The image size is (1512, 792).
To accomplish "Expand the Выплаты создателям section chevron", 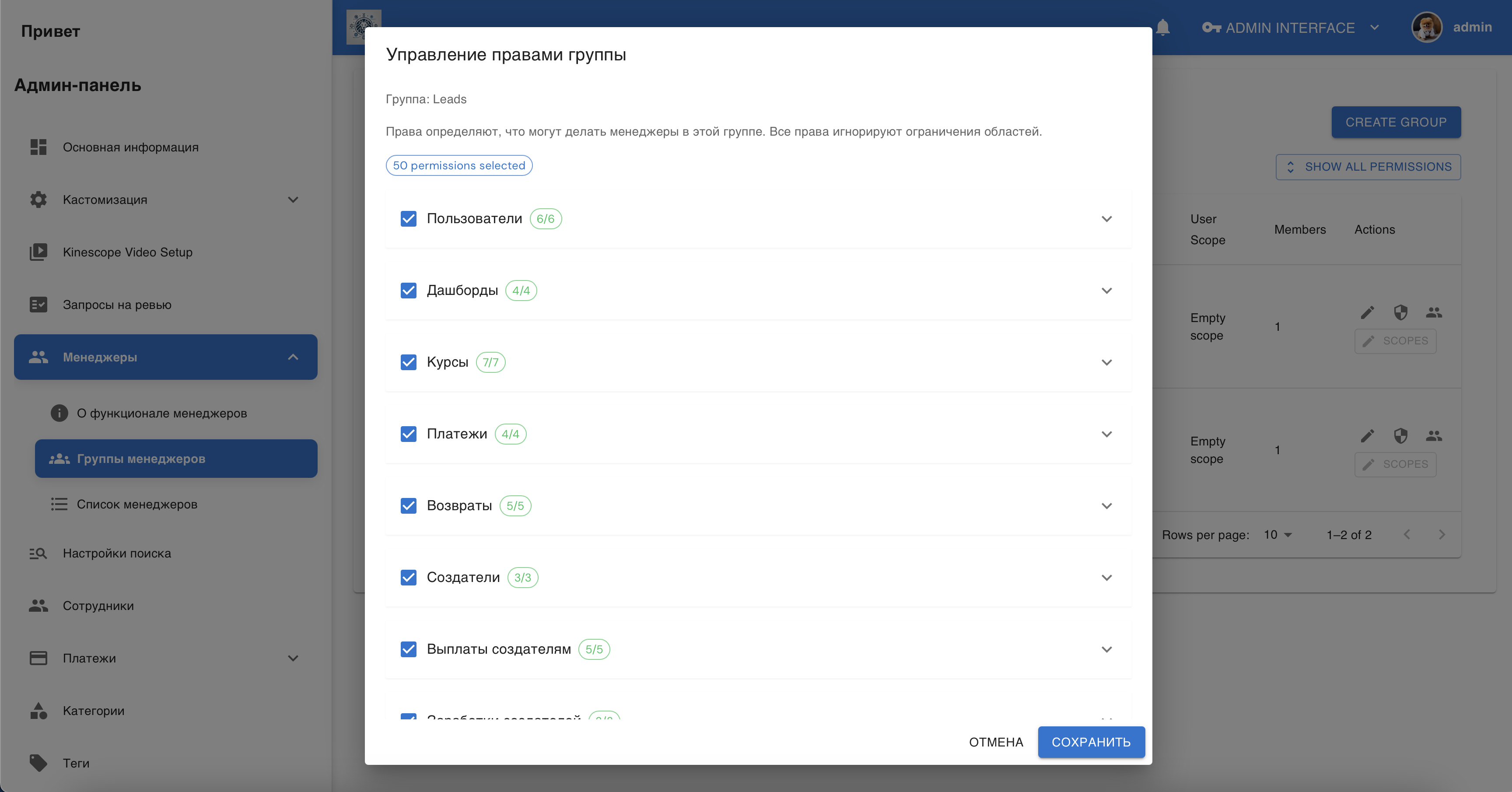I will pyautogui.click(x=1106, y=649).
